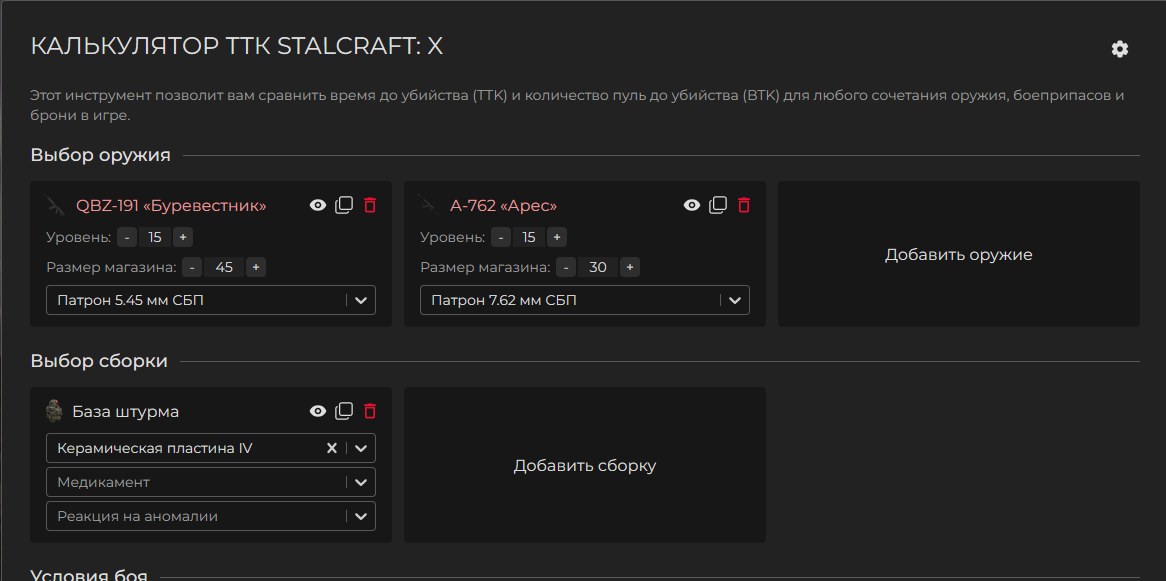Decrease QBZ-191 level with minus button
Viewport: 1166px width, 581px height.
(127, 238)
